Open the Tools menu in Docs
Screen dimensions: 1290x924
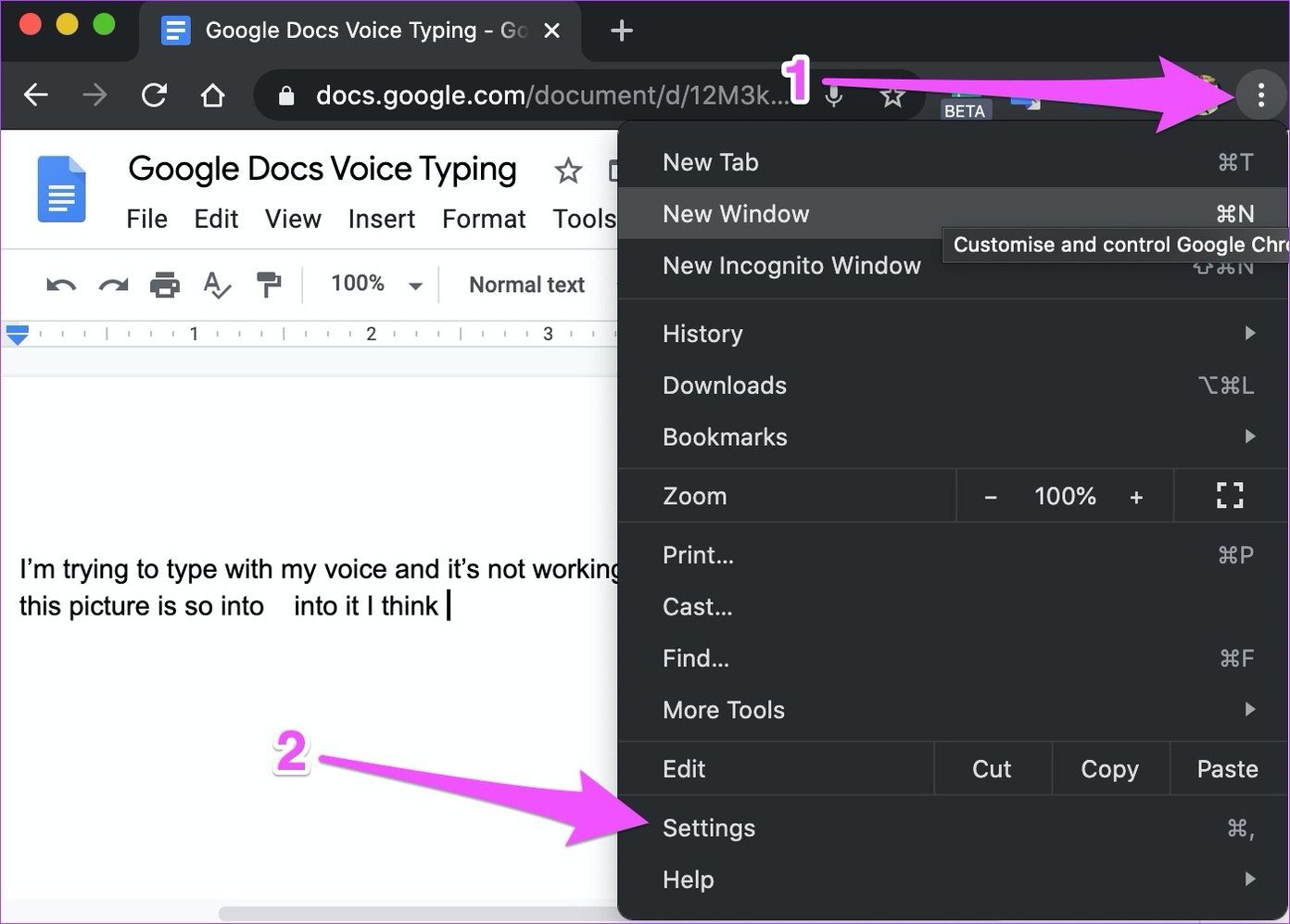click(584, 219)
